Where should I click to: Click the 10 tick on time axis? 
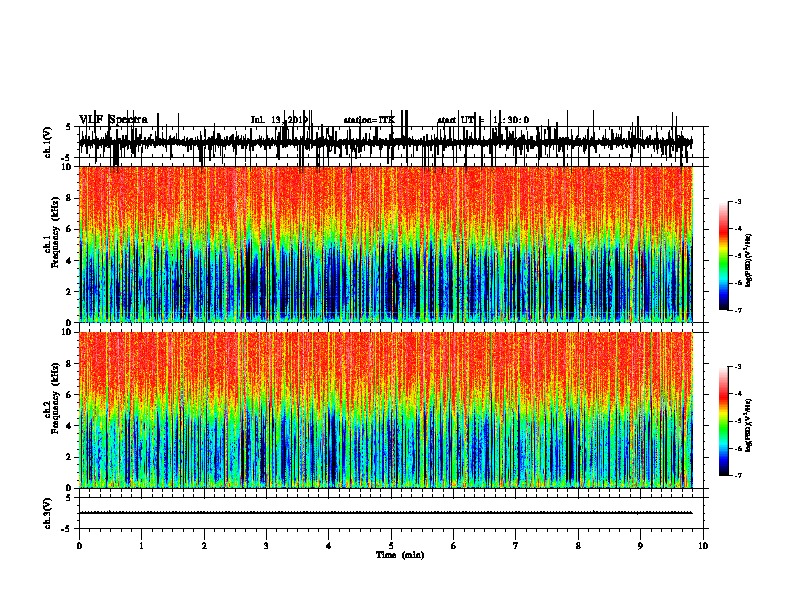click(703, 546)
